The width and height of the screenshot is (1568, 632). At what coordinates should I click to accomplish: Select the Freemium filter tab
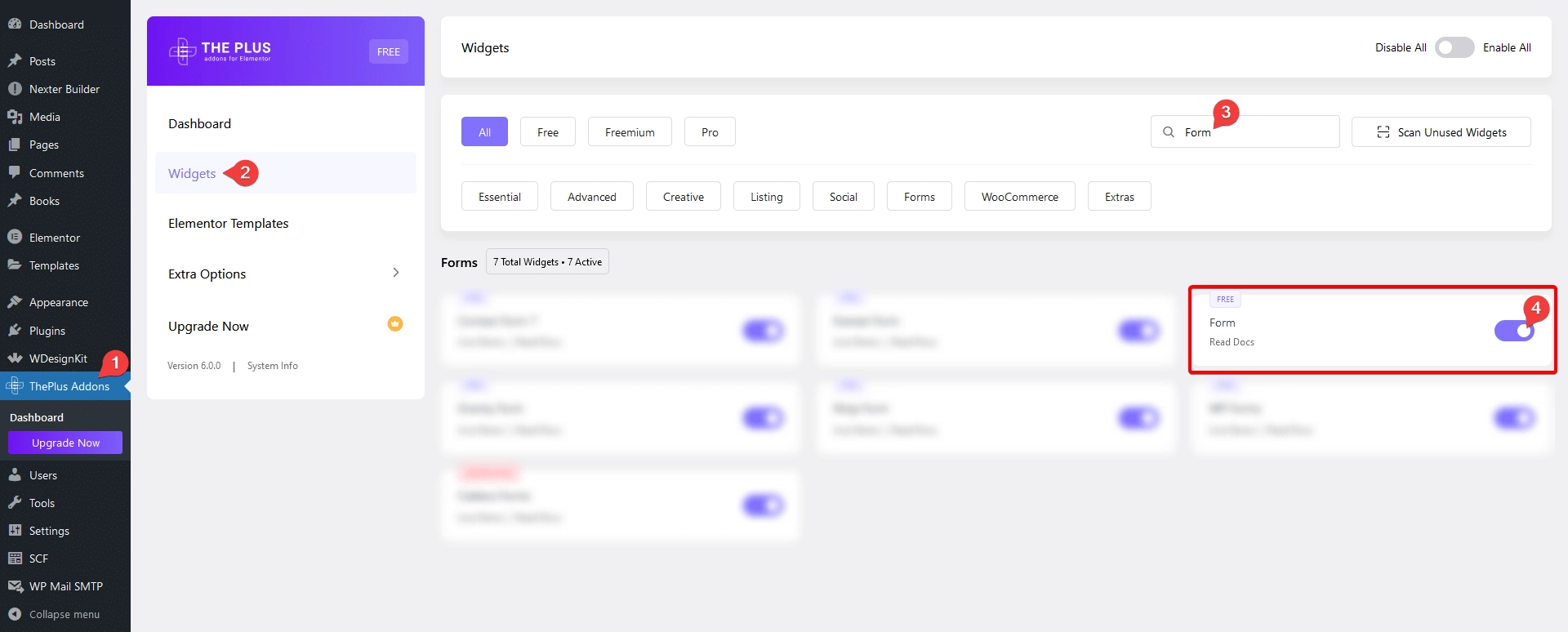point(630,131)
